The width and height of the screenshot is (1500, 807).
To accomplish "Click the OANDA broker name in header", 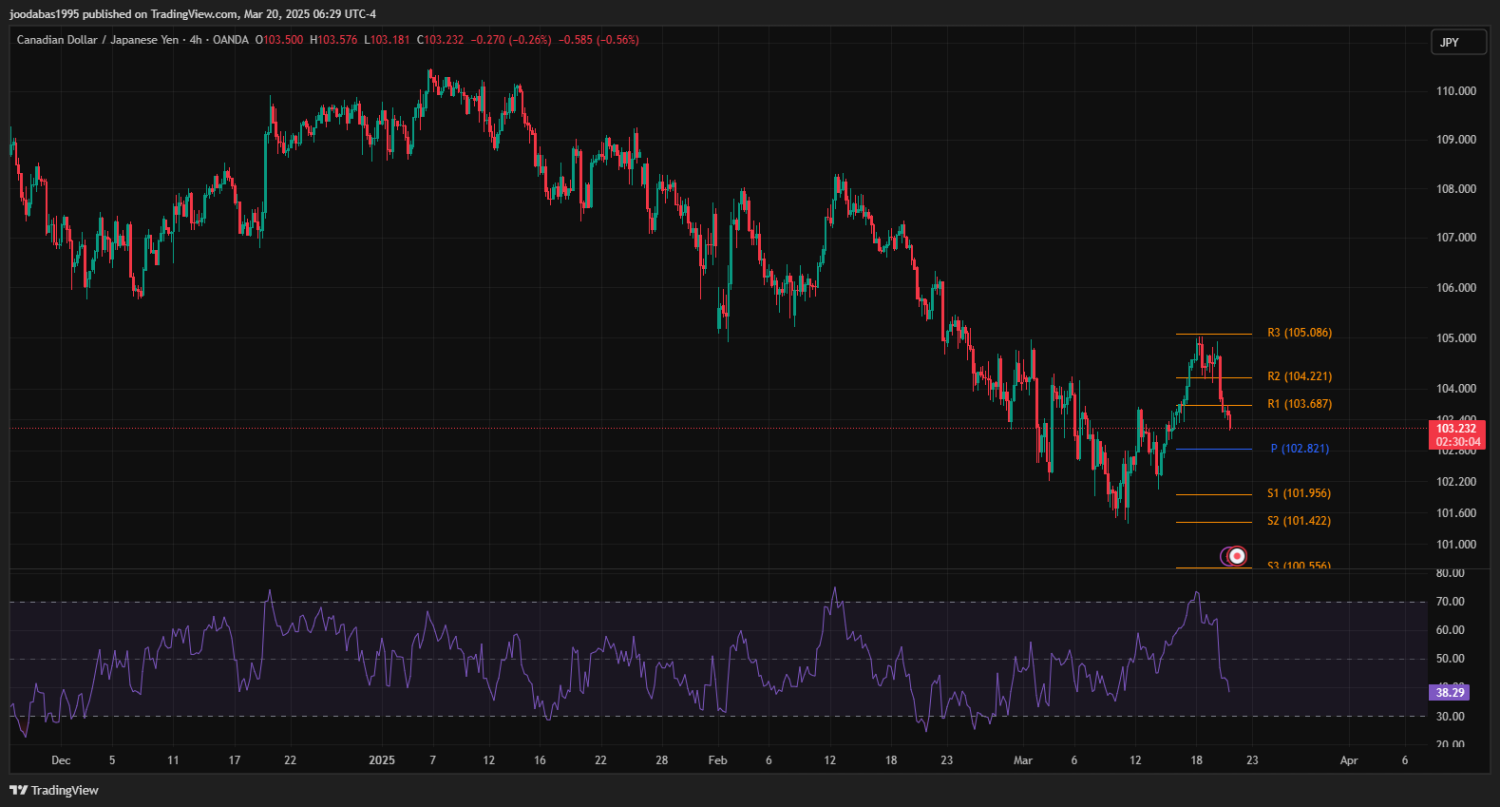I will point(230,40).
